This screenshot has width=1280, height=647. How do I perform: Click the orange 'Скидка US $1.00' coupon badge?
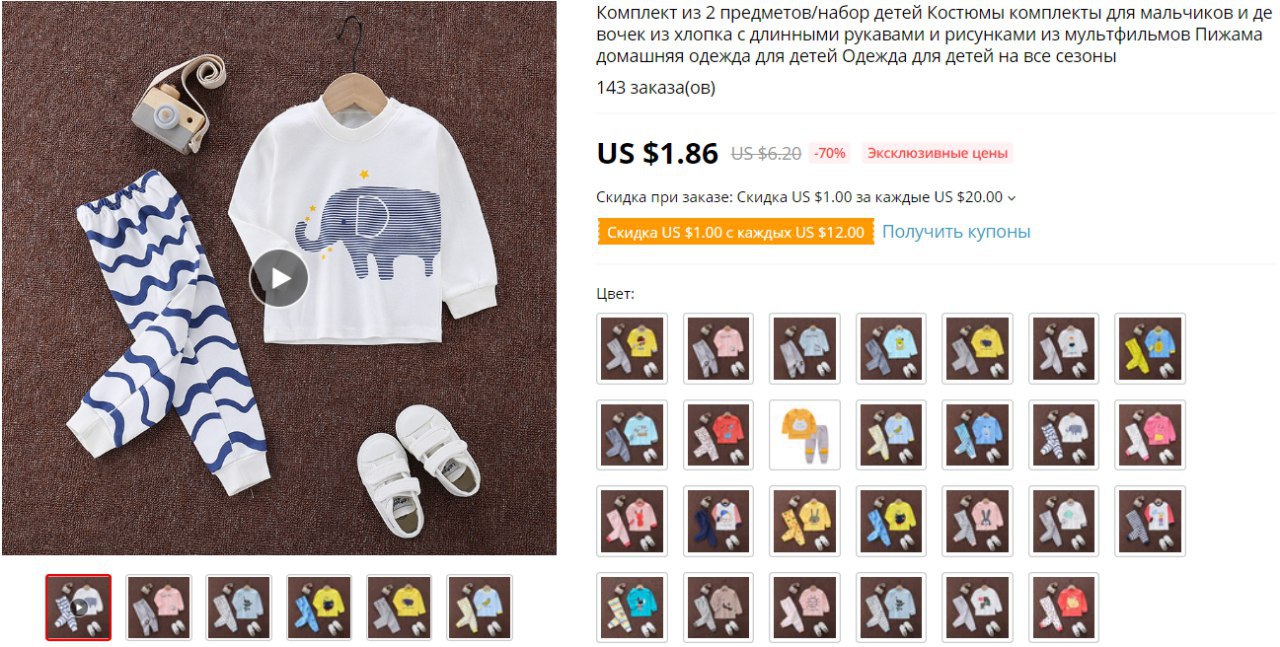coord(735,233)
